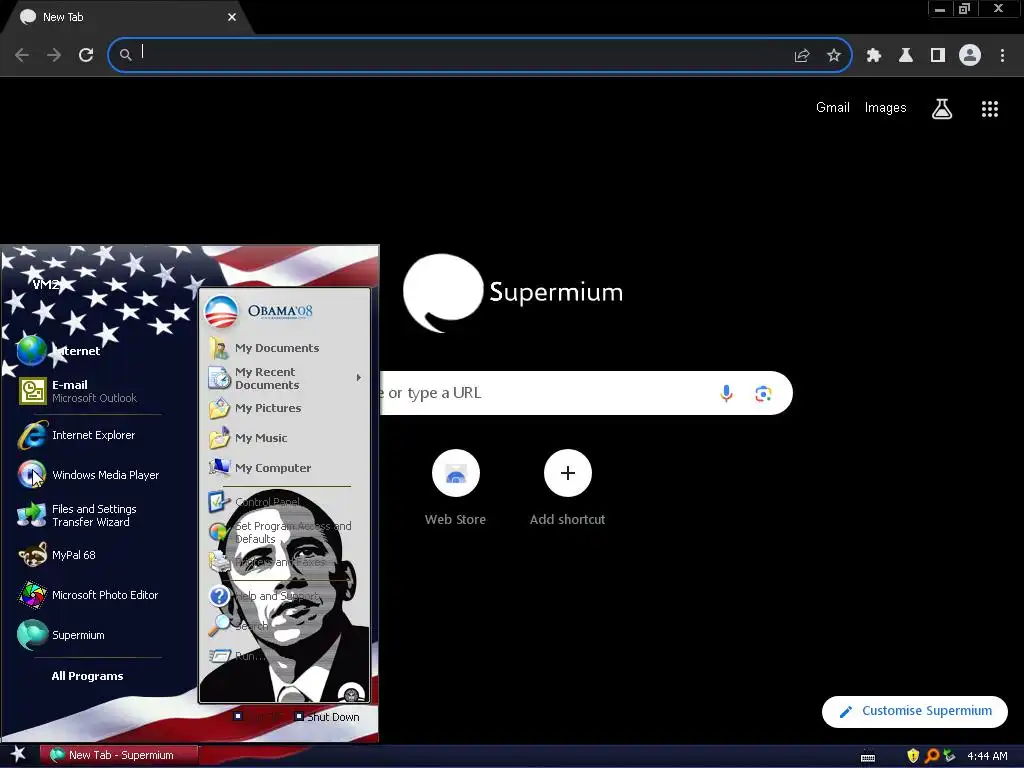This screenshot has height=768, width=1024.
Task: Open the yellow security shield tray icon
Action: [913, 756]
